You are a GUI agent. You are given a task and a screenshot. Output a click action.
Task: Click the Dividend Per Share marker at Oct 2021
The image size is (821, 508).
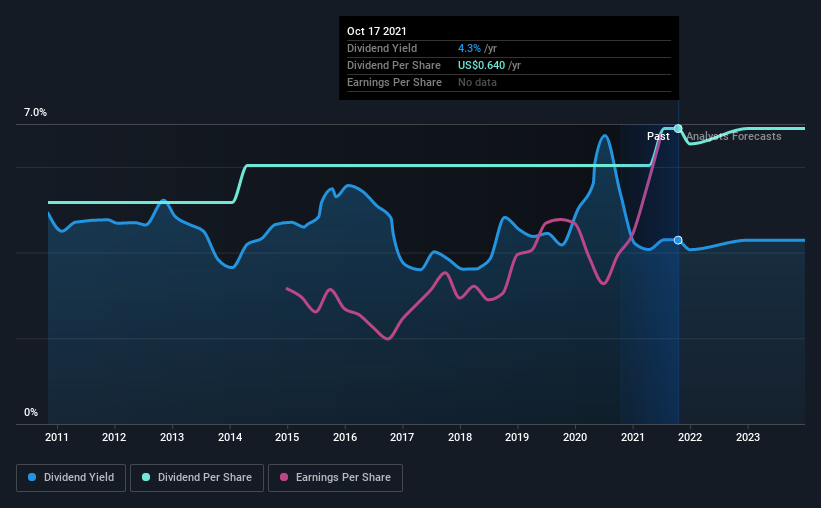tap(678, 128)
